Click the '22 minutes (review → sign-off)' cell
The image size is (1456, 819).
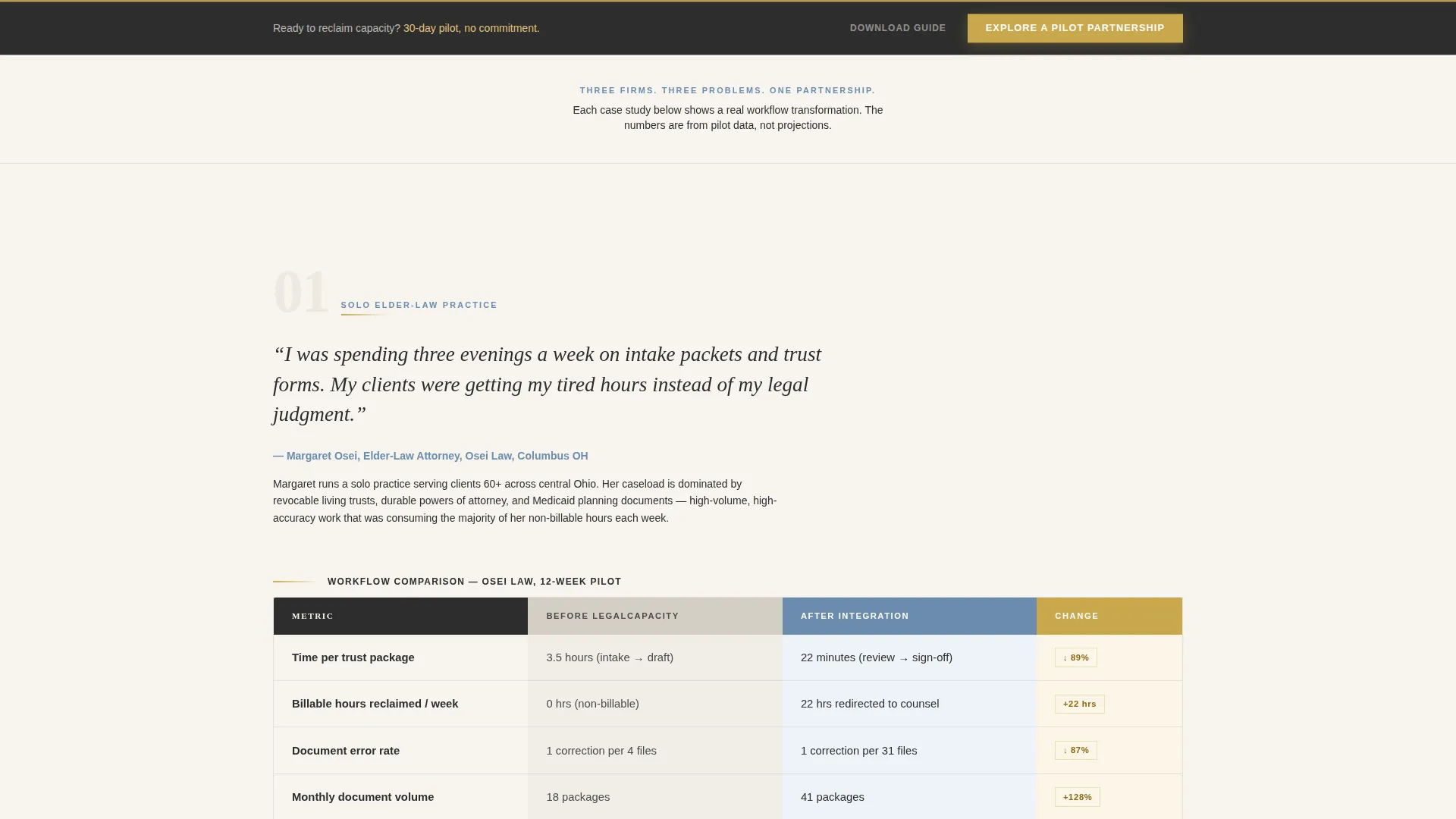[909, 657]
